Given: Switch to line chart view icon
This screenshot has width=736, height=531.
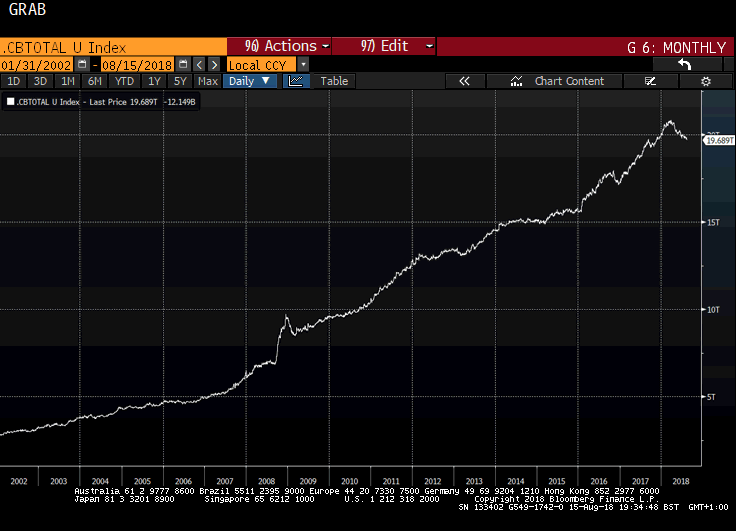Looking at the screenshot, I should (296, 81).
